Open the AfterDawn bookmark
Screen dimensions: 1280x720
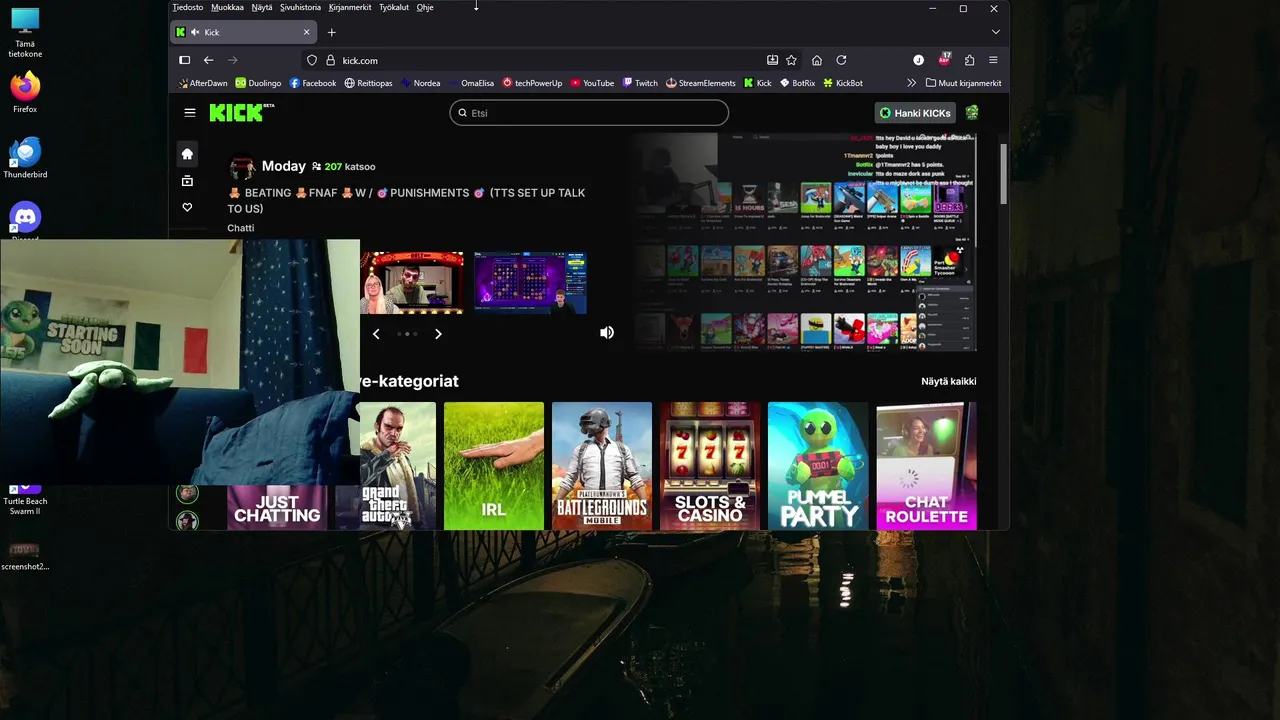tap(202, 83)
